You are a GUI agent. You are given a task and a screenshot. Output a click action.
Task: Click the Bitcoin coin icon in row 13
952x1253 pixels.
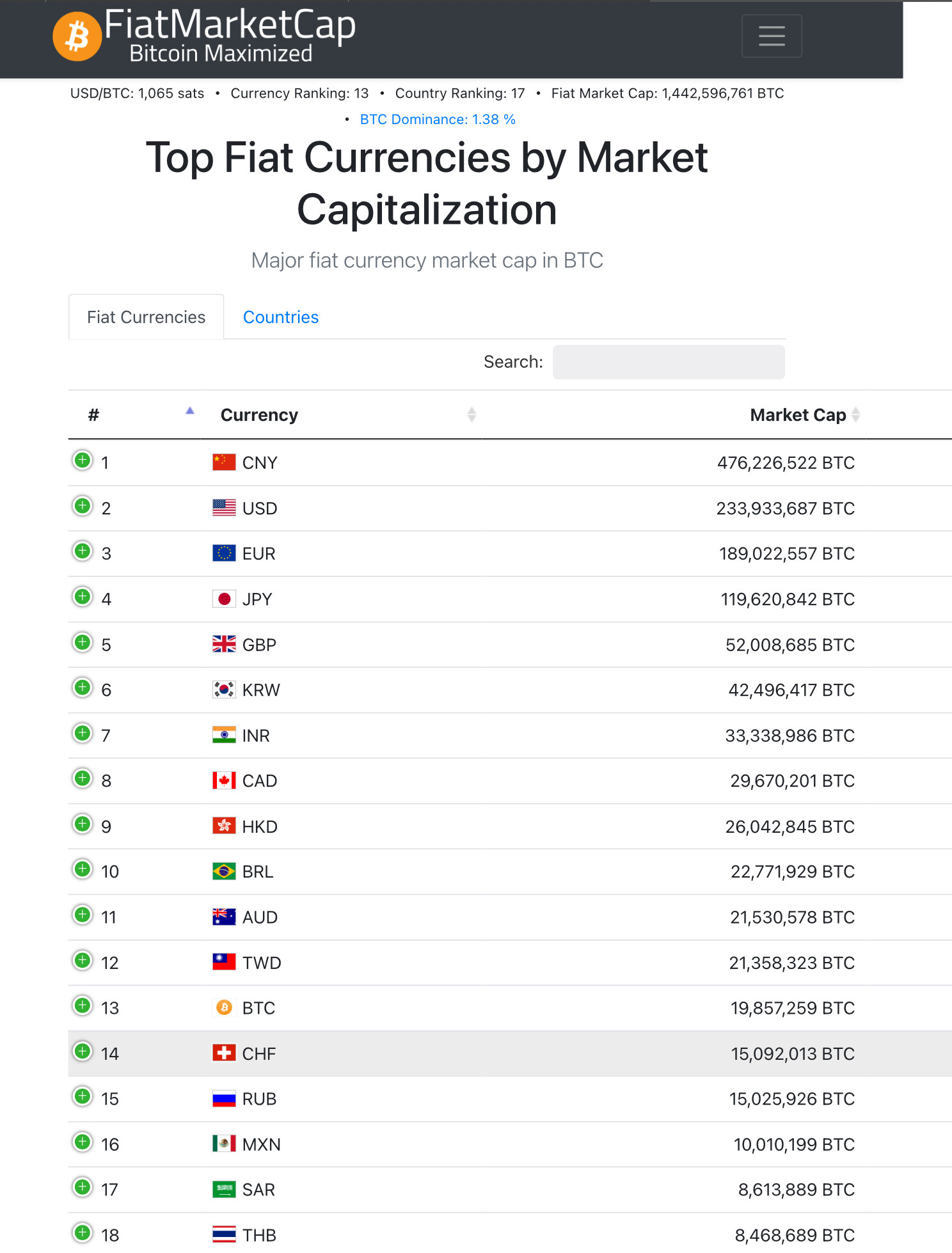pos(224,1007)
